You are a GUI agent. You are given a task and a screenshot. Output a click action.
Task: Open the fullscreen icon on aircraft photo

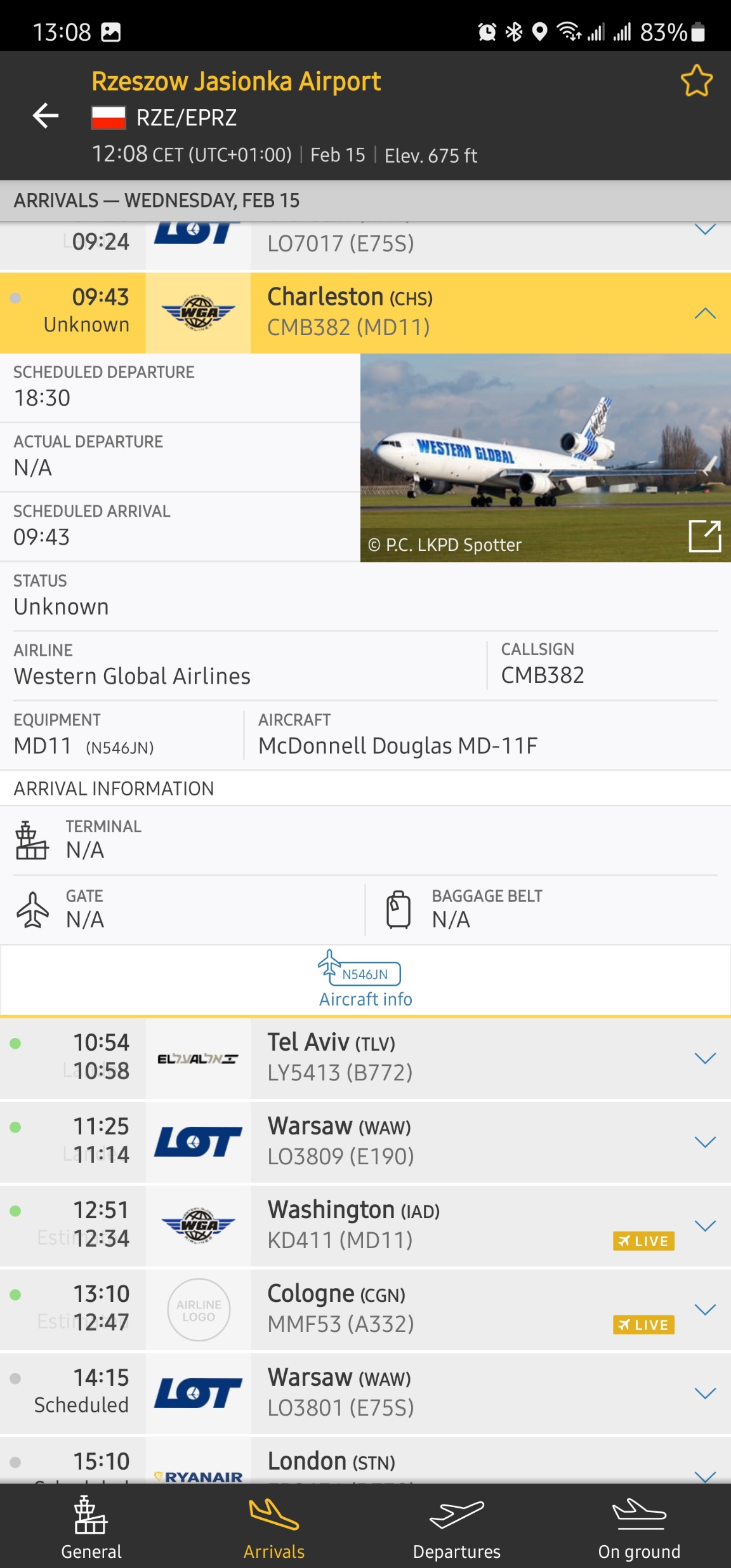[704, 536]
